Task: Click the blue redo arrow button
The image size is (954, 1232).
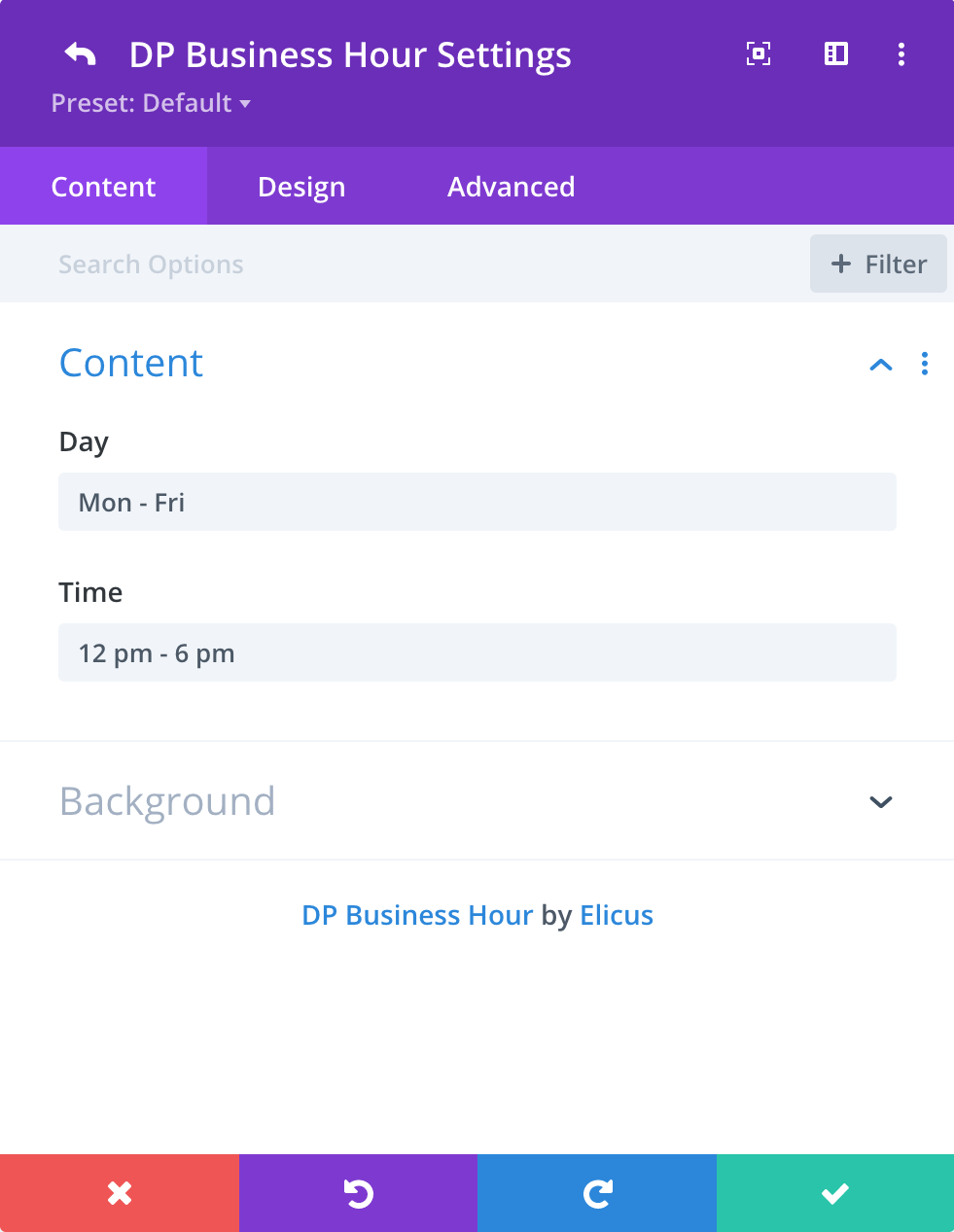Action: click(x=597, y=1193)
